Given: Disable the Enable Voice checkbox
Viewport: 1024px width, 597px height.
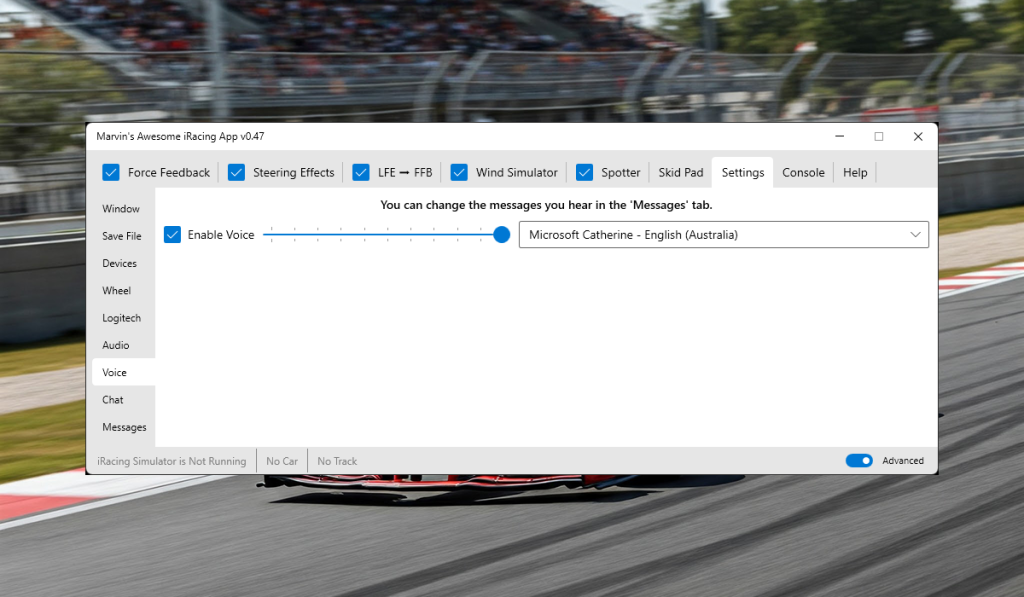Looking at the screenshot, I should [172, 234].
